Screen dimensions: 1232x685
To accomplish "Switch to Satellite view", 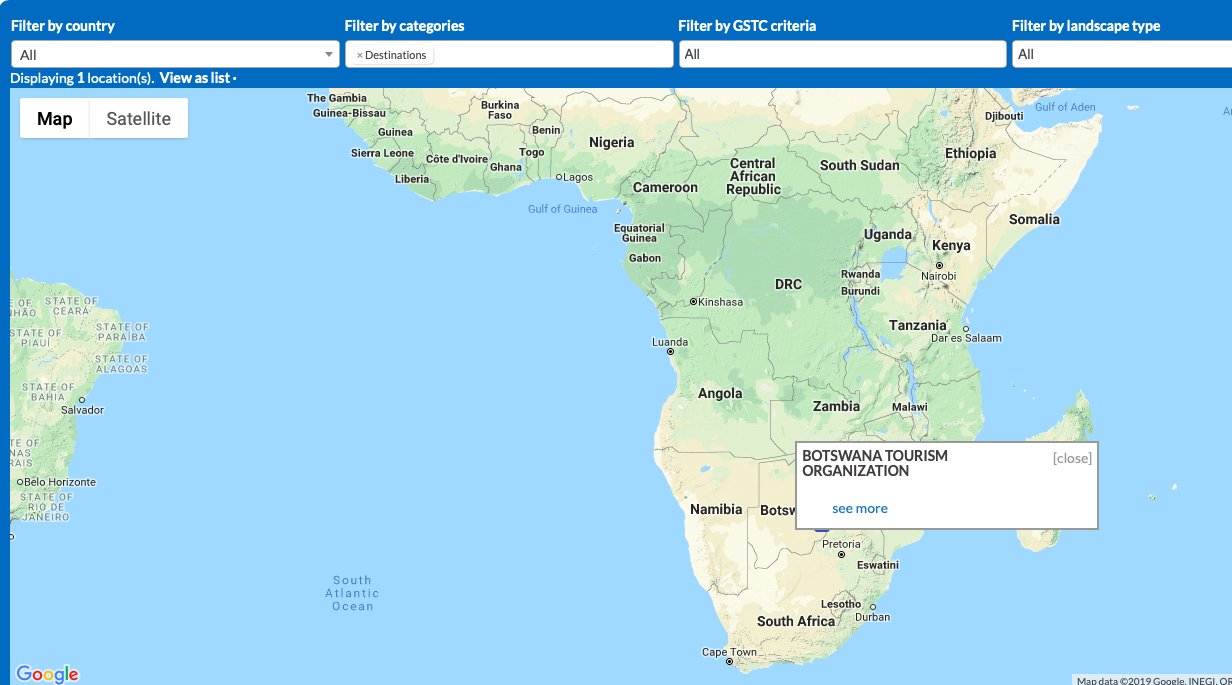I will pos(139,118).
